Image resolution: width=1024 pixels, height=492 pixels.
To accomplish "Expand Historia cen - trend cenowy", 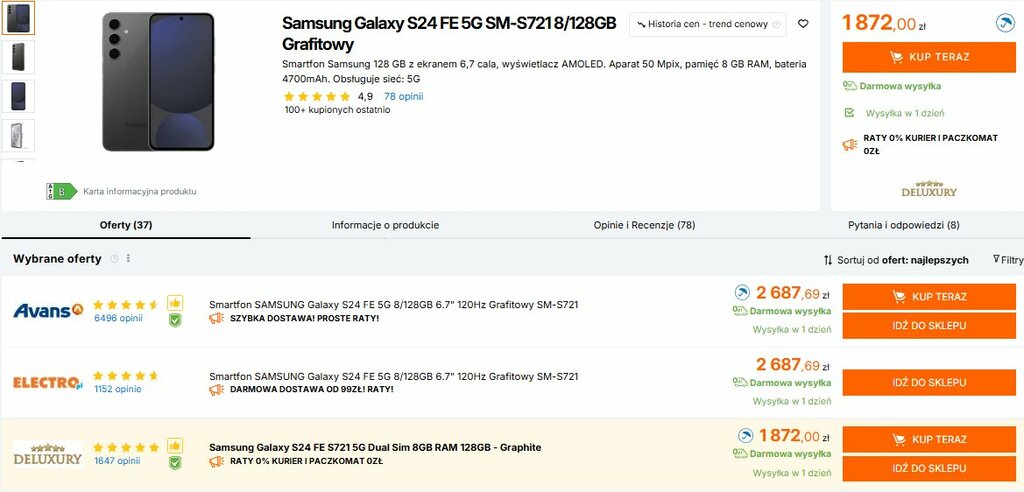I will [708, 24].
